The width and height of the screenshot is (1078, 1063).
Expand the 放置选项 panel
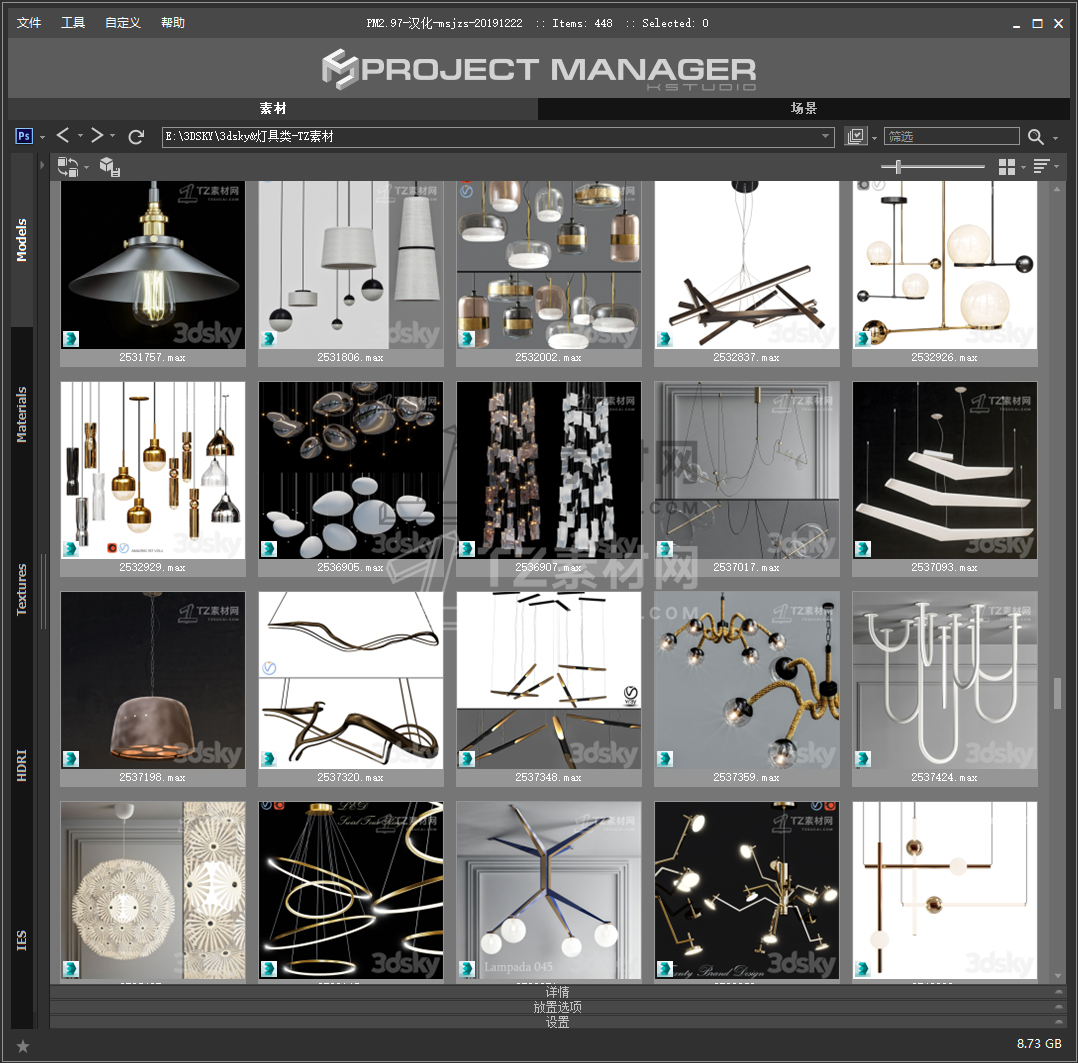(557, 1007)
